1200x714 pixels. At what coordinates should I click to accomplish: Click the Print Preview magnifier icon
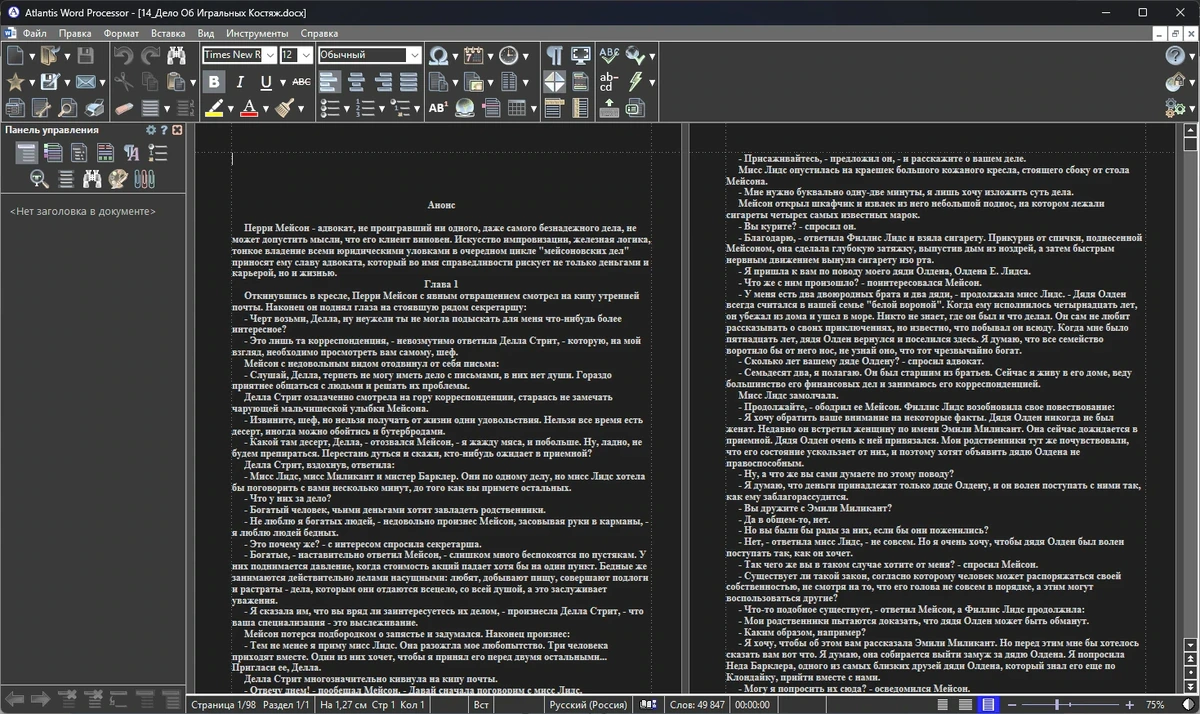pos(67,108)
